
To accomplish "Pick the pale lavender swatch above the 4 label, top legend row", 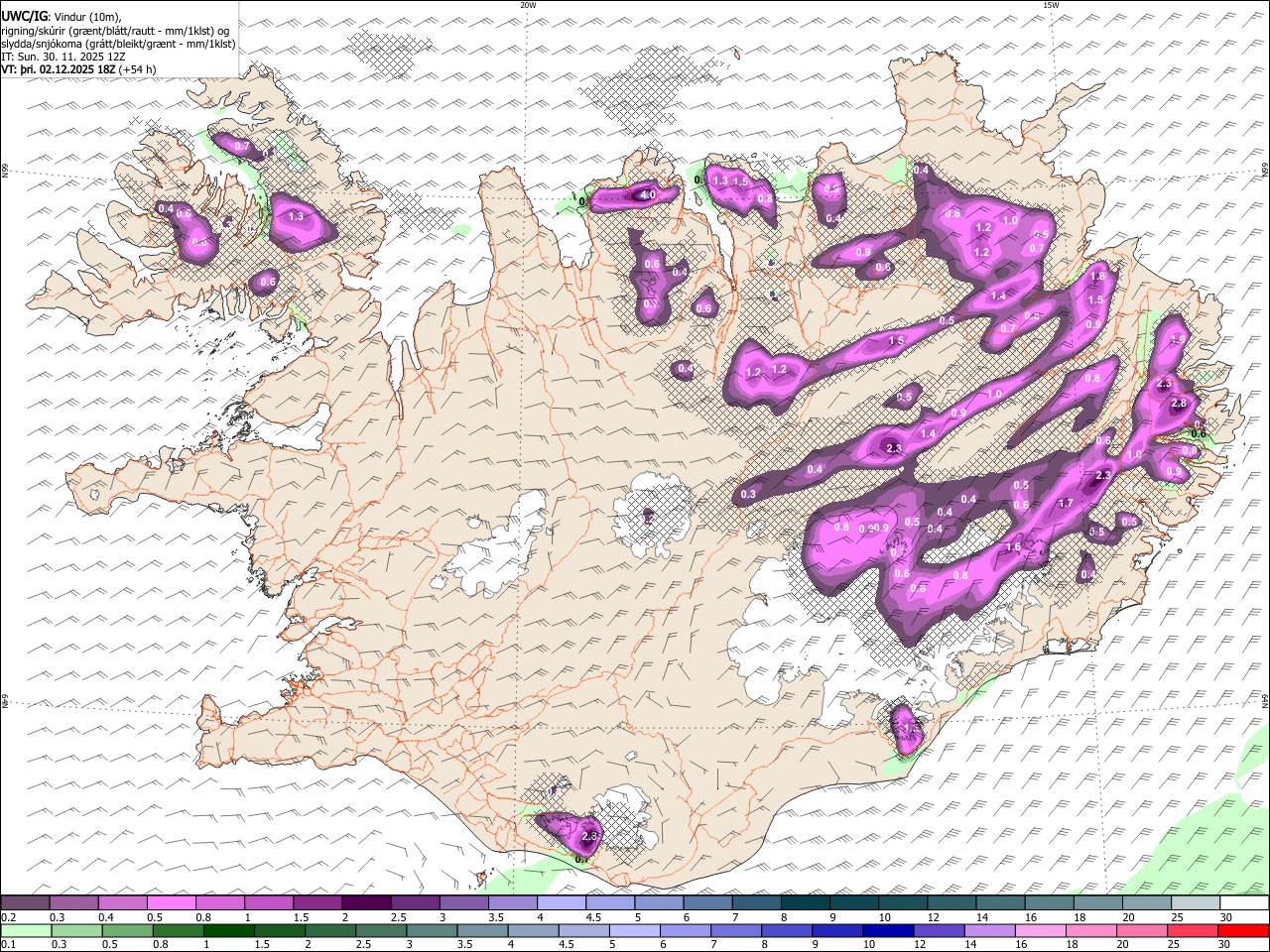I will click(561, 903).
